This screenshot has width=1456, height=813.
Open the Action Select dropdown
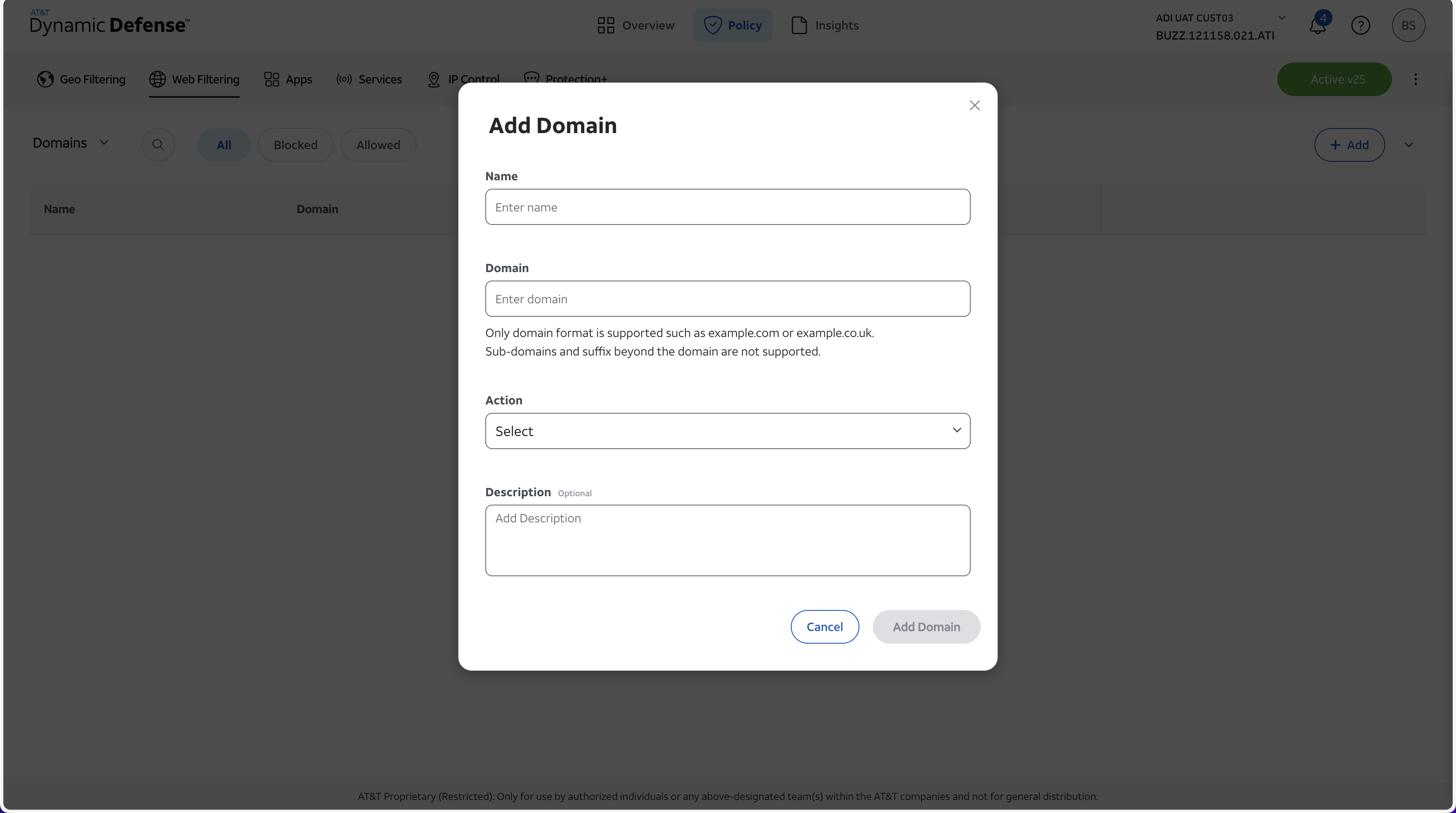click(x=728, y=431)
